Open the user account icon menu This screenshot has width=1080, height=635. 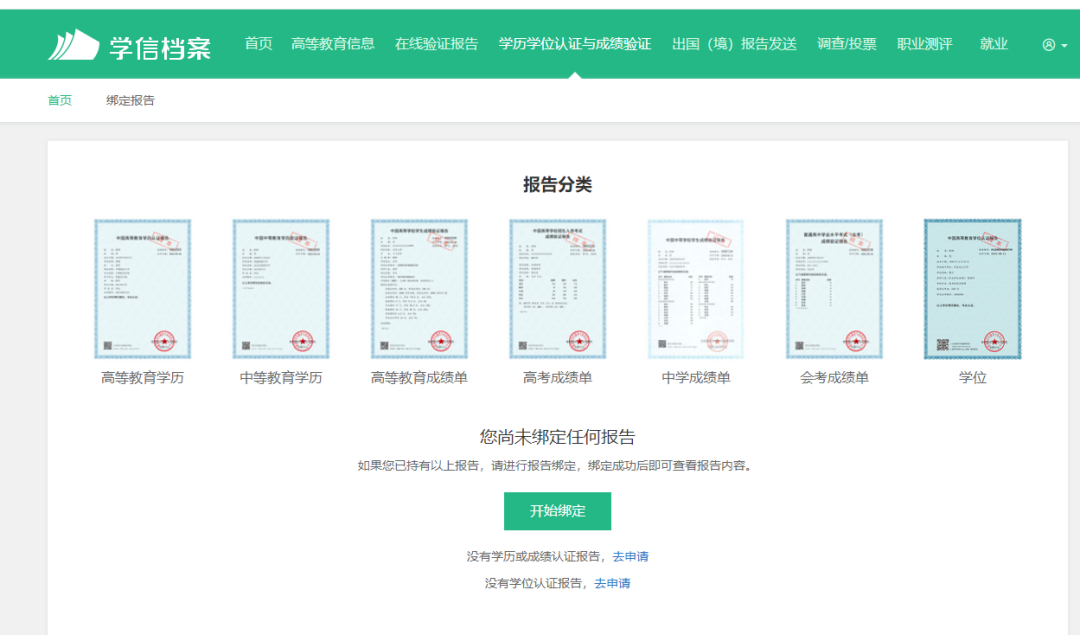click(1048, 45)
